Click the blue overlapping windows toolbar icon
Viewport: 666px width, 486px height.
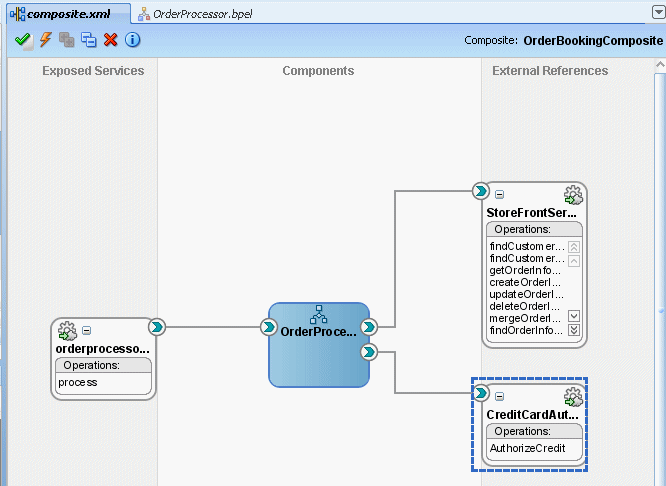89,40
